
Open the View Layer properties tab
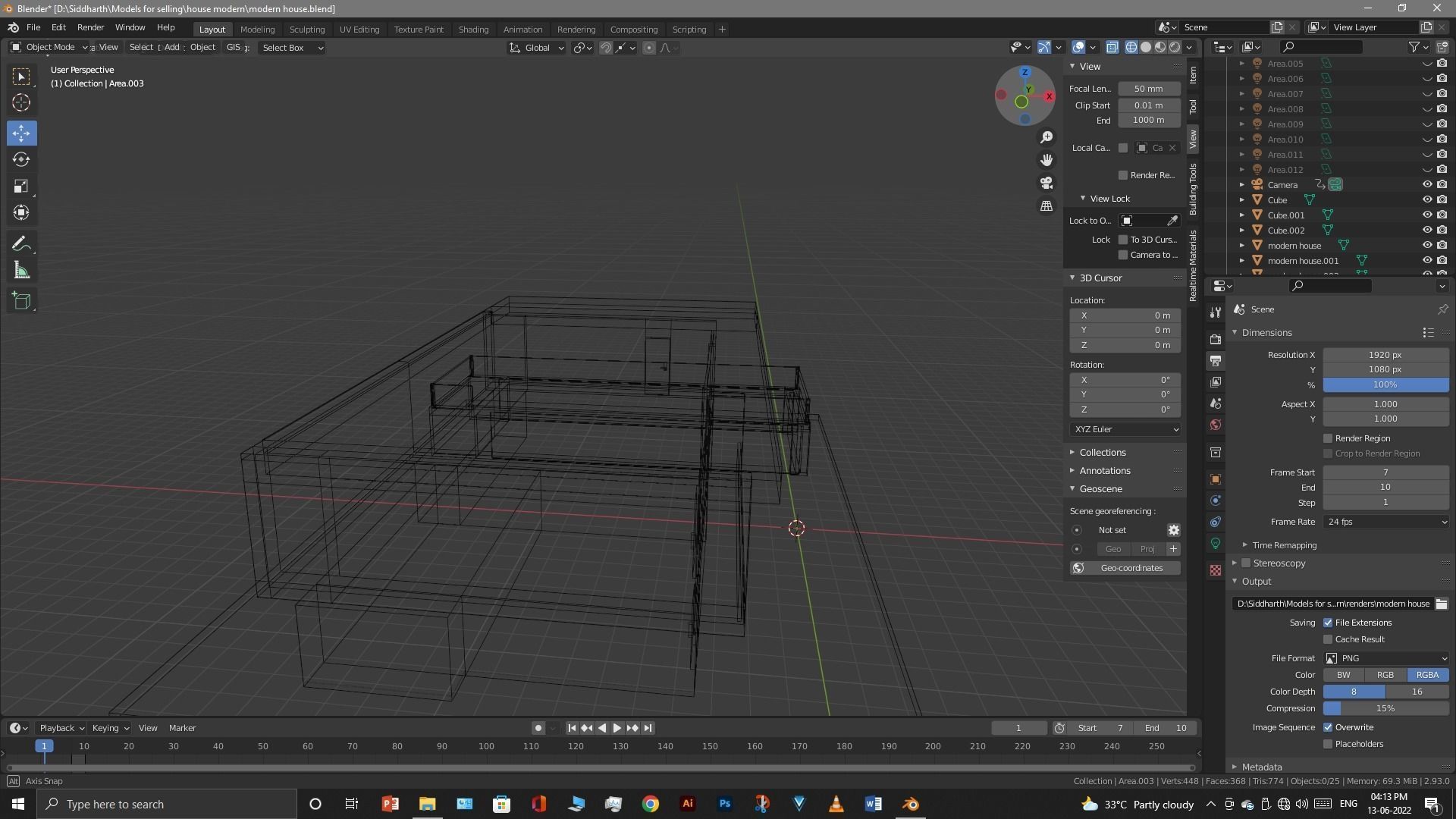(1216, 381)
